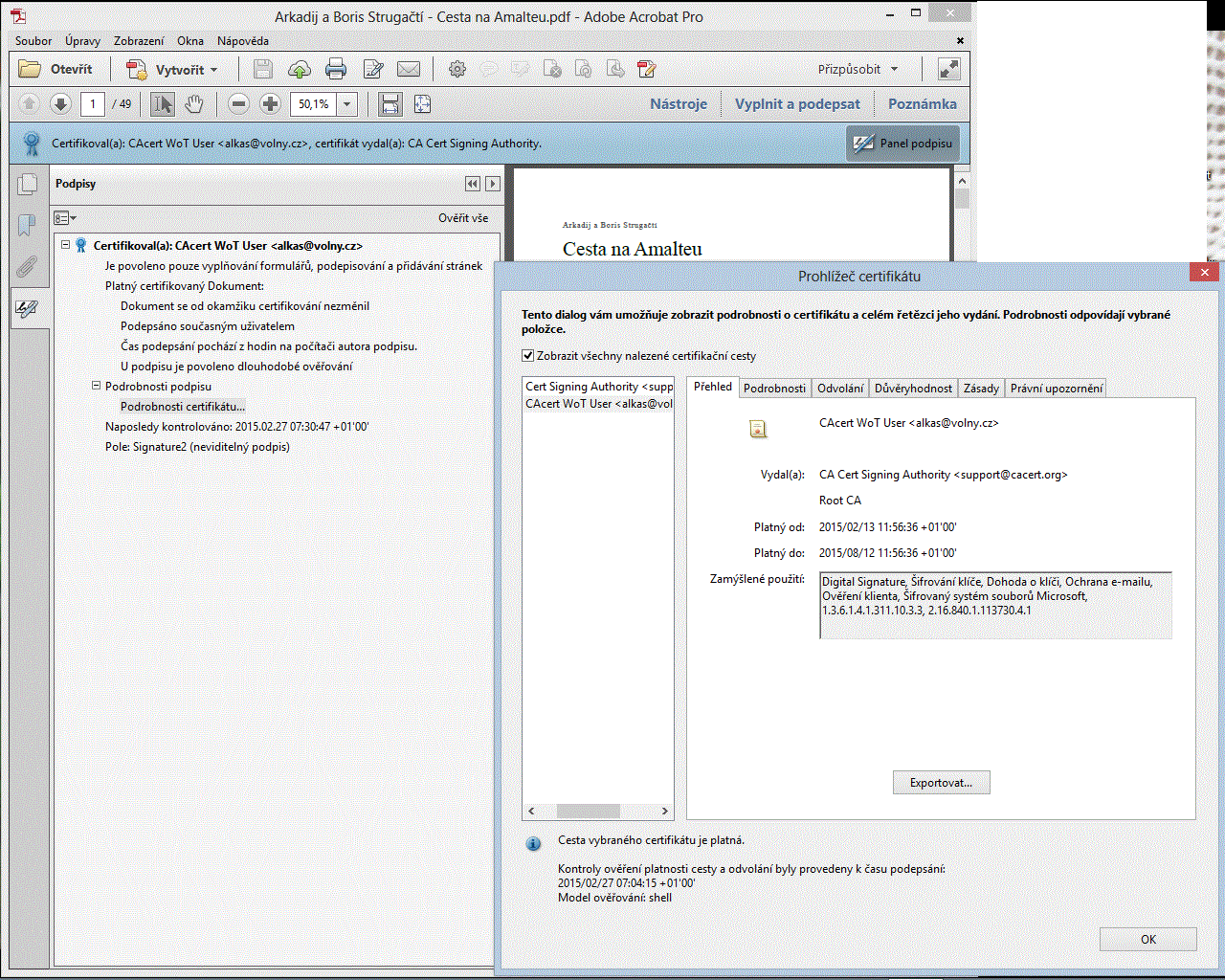Toggle 'Zobrazit všechny nalezené certifikační cesty' checkbox

527,356
